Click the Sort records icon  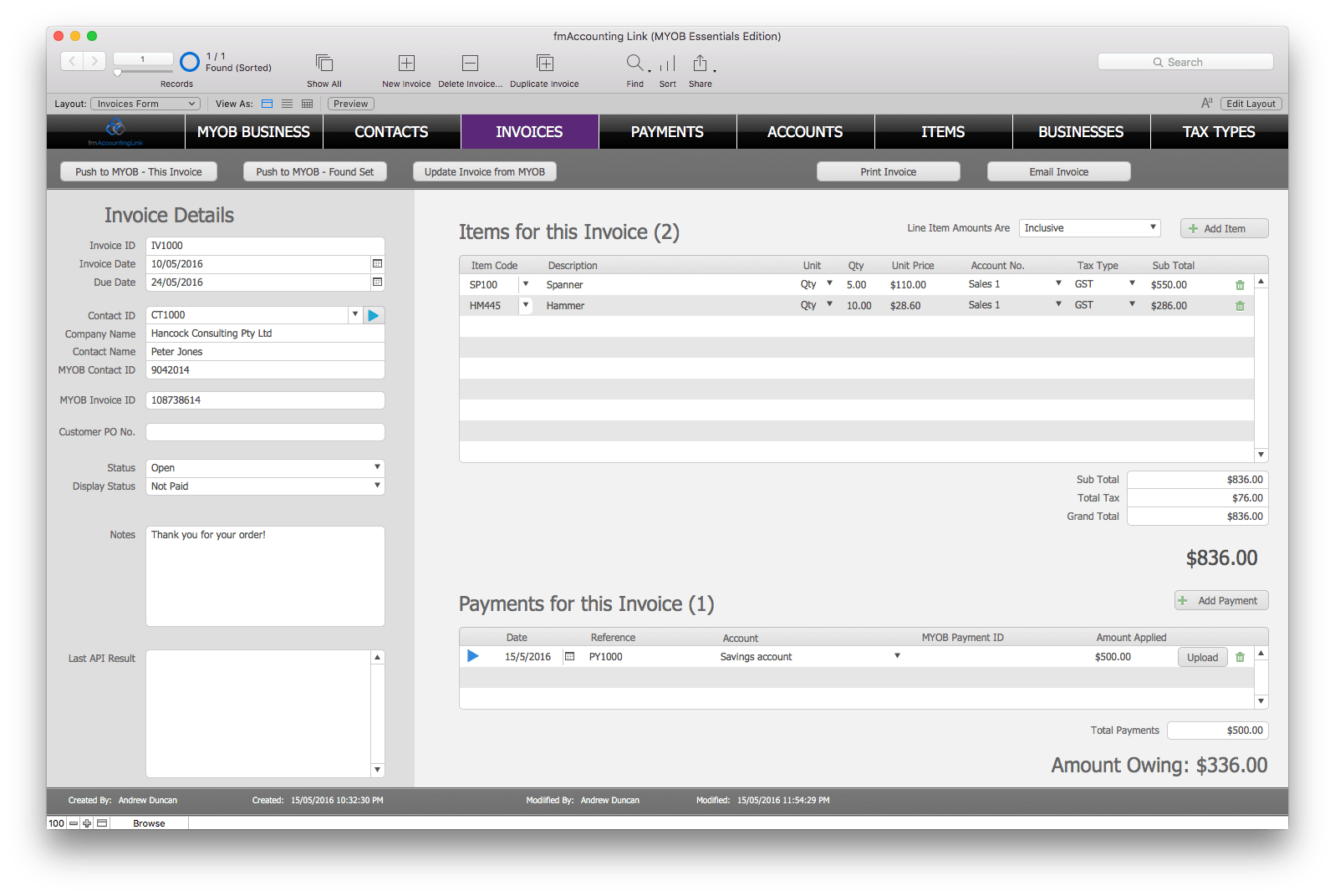[x=667, y=64]
